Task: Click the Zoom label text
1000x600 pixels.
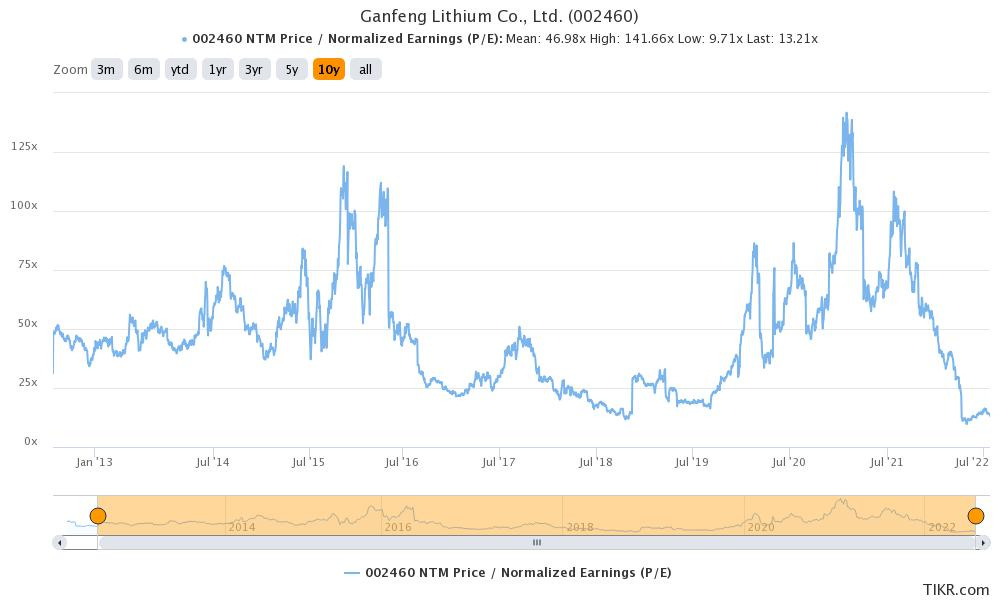Action: (70, 70)
